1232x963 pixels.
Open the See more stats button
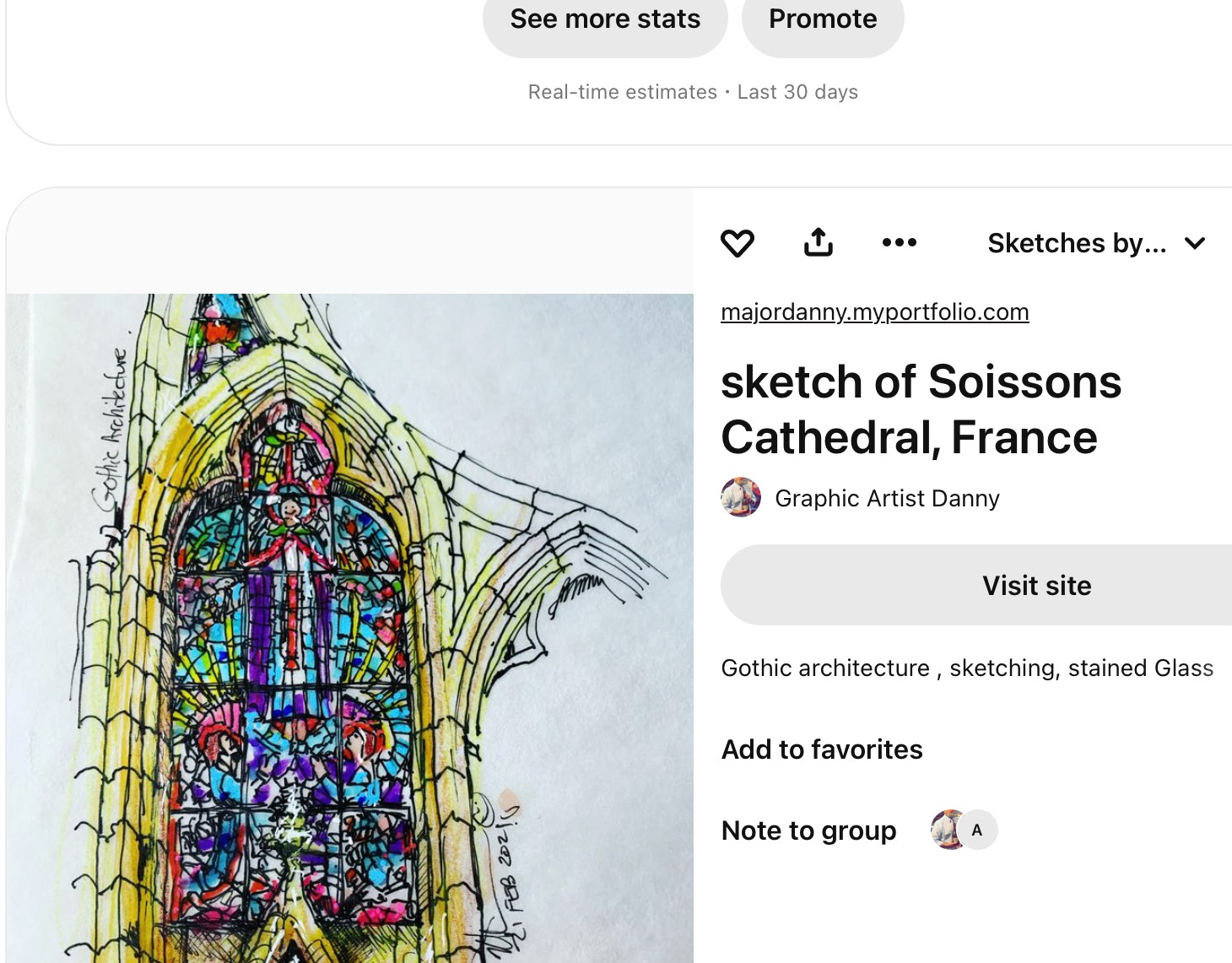pyautogui.click(x=605, y=19)
